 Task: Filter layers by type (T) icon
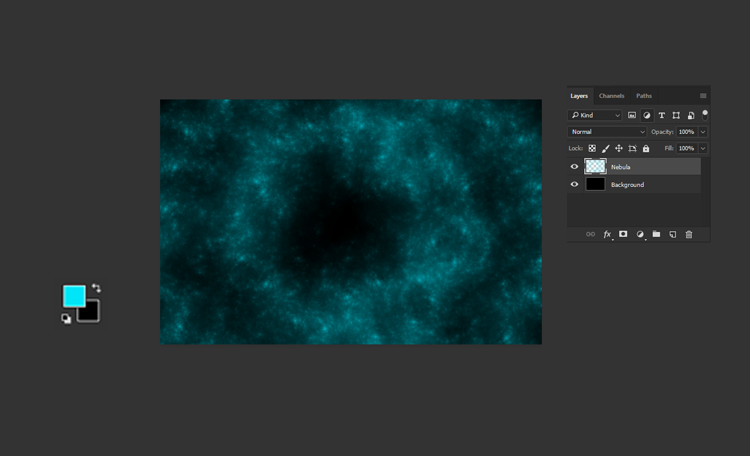click(x=661, y=116)
